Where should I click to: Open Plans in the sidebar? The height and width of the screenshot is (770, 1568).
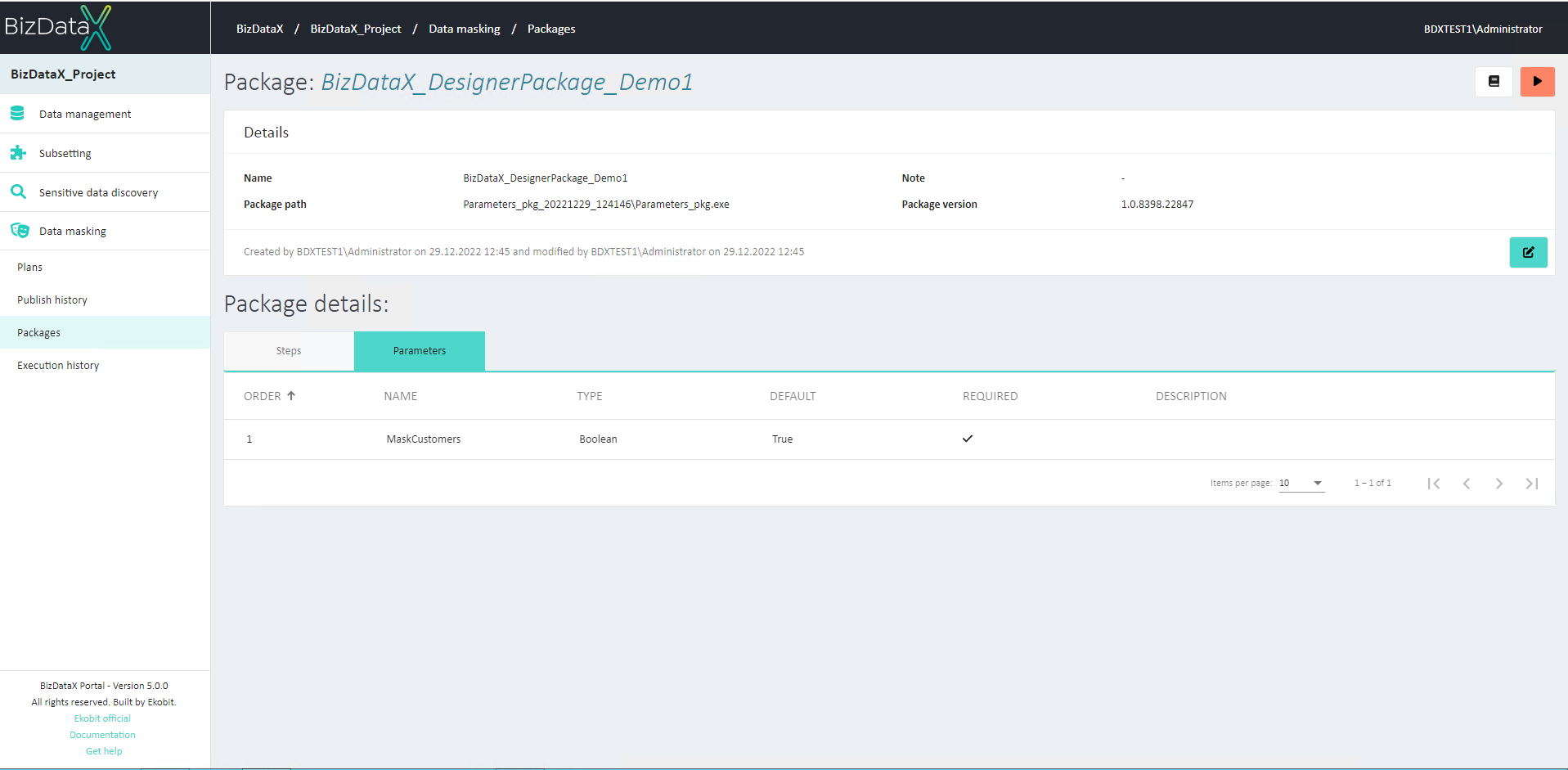coord(105,267)
